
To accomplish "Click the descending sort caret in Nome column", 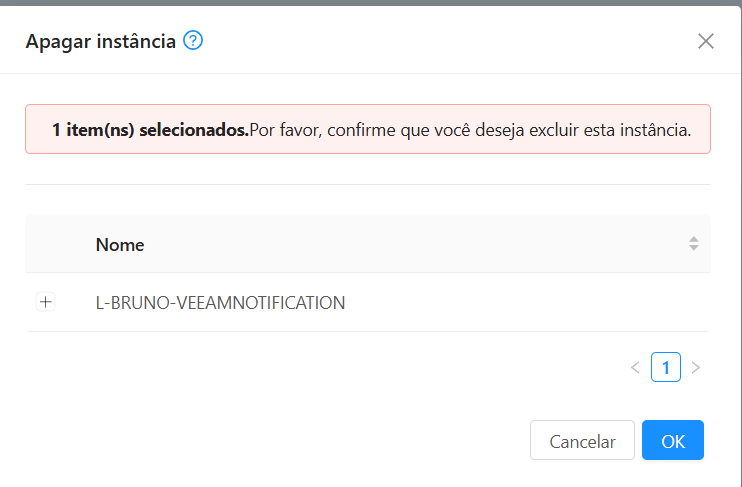I will pos(694,248).
